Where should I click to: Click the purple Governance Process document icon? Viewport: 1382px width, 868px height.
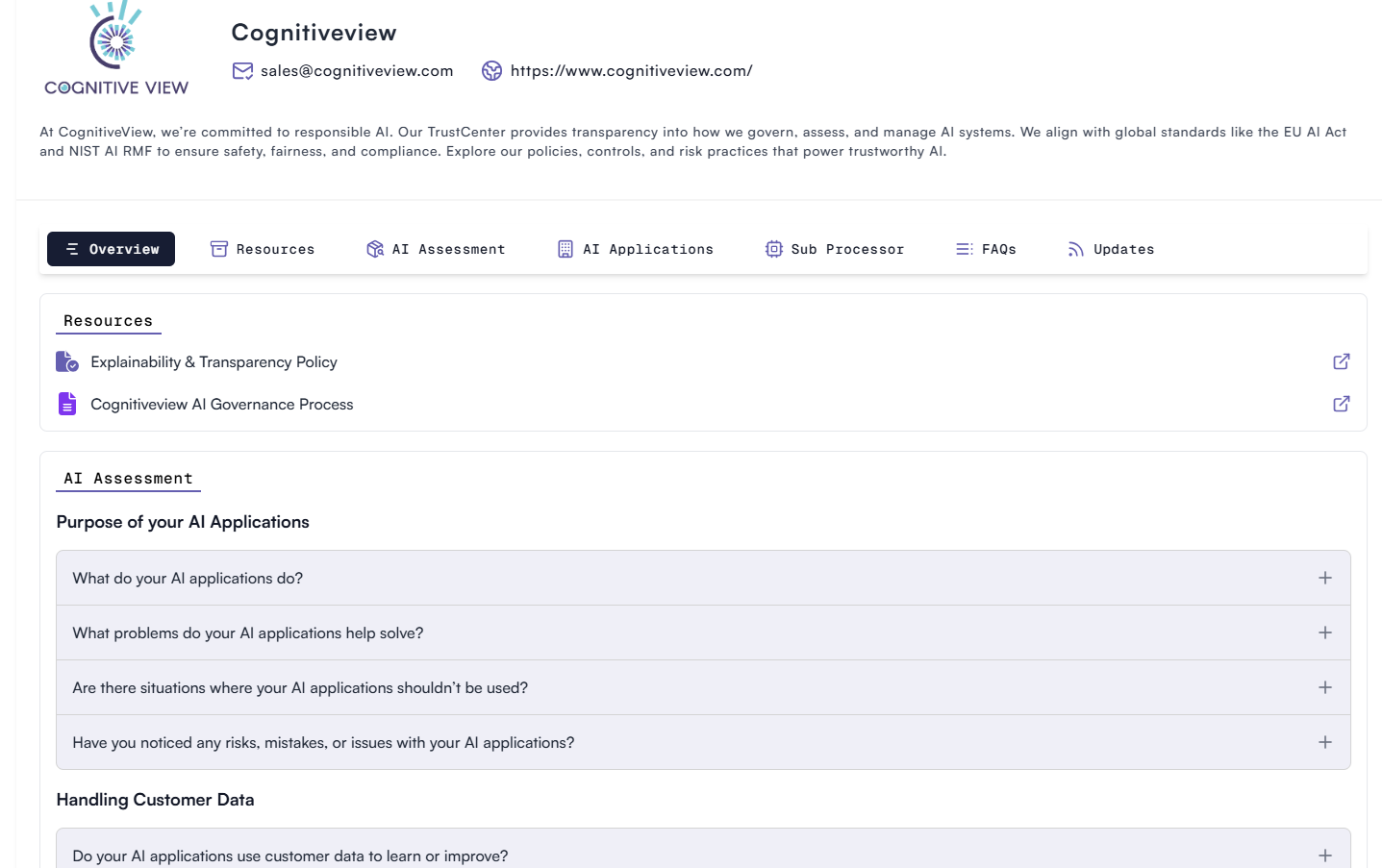pyautogui.click(x=66, y=403)
